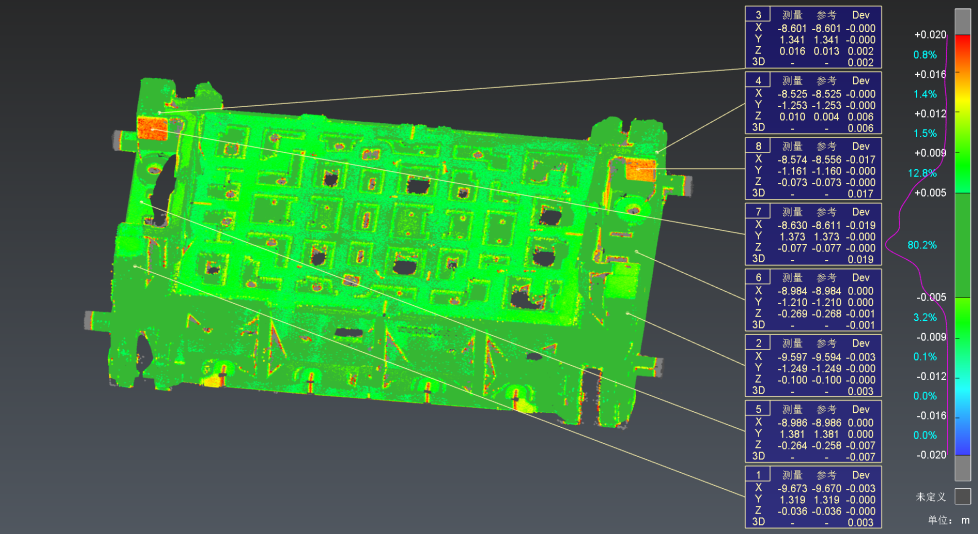Click measured Y value -1.210 in annotation 6
Image resolution: width=978 pixels, height=534 pixels.
[792, 303]
